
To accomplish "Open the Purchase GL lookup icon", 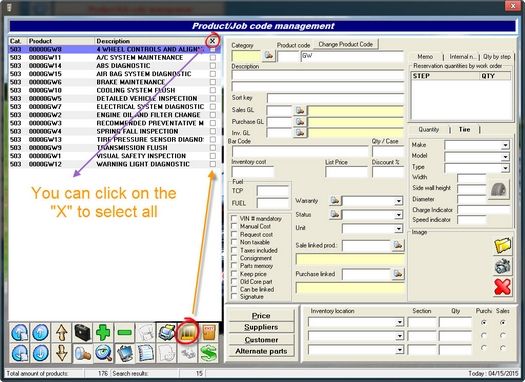I will point(300,122).
